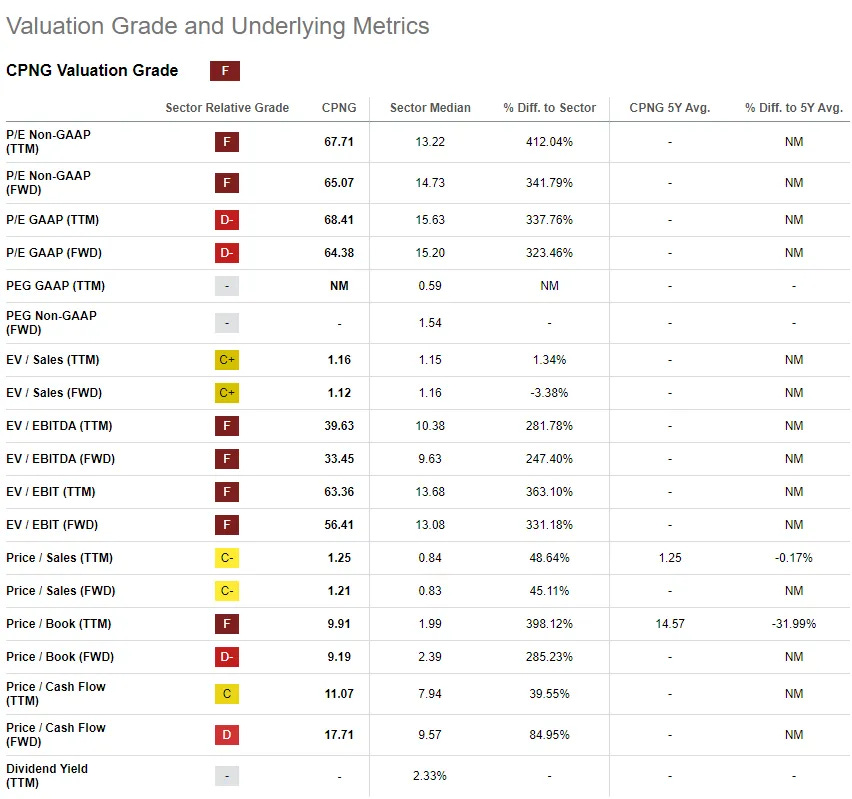The height and width of the screenshot is (799, 852).
Task: Open the EV / EBITDA (FWD) metric label
Action: pyautogui.click(x=60, y=459)
